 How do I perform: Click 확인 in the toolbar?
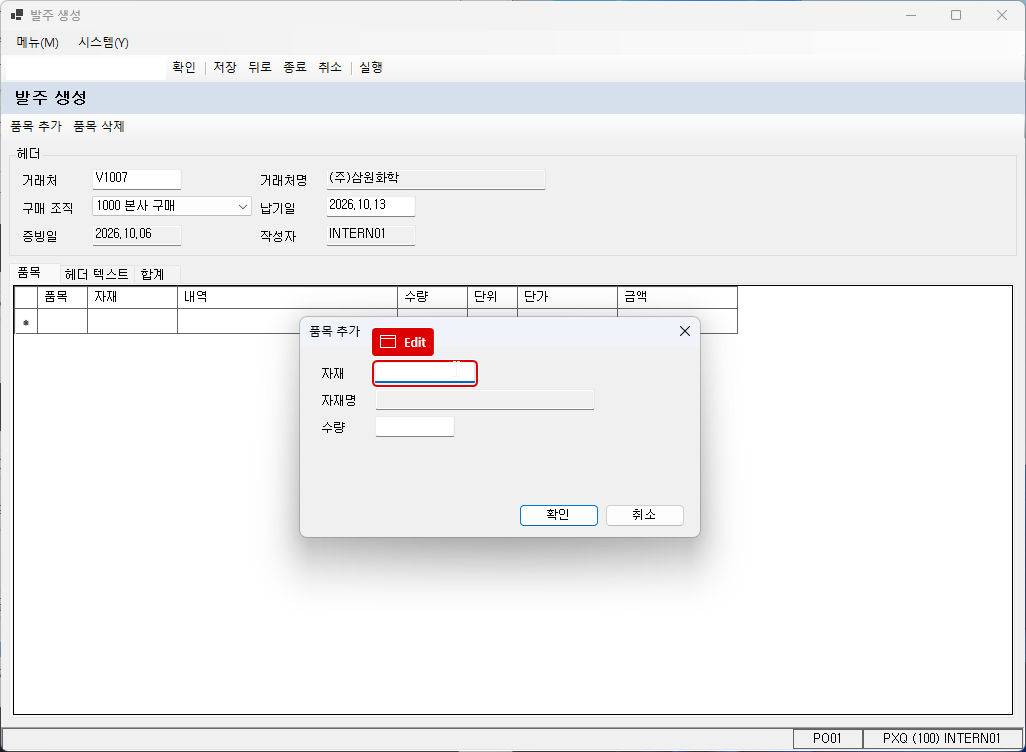point(184,67)
